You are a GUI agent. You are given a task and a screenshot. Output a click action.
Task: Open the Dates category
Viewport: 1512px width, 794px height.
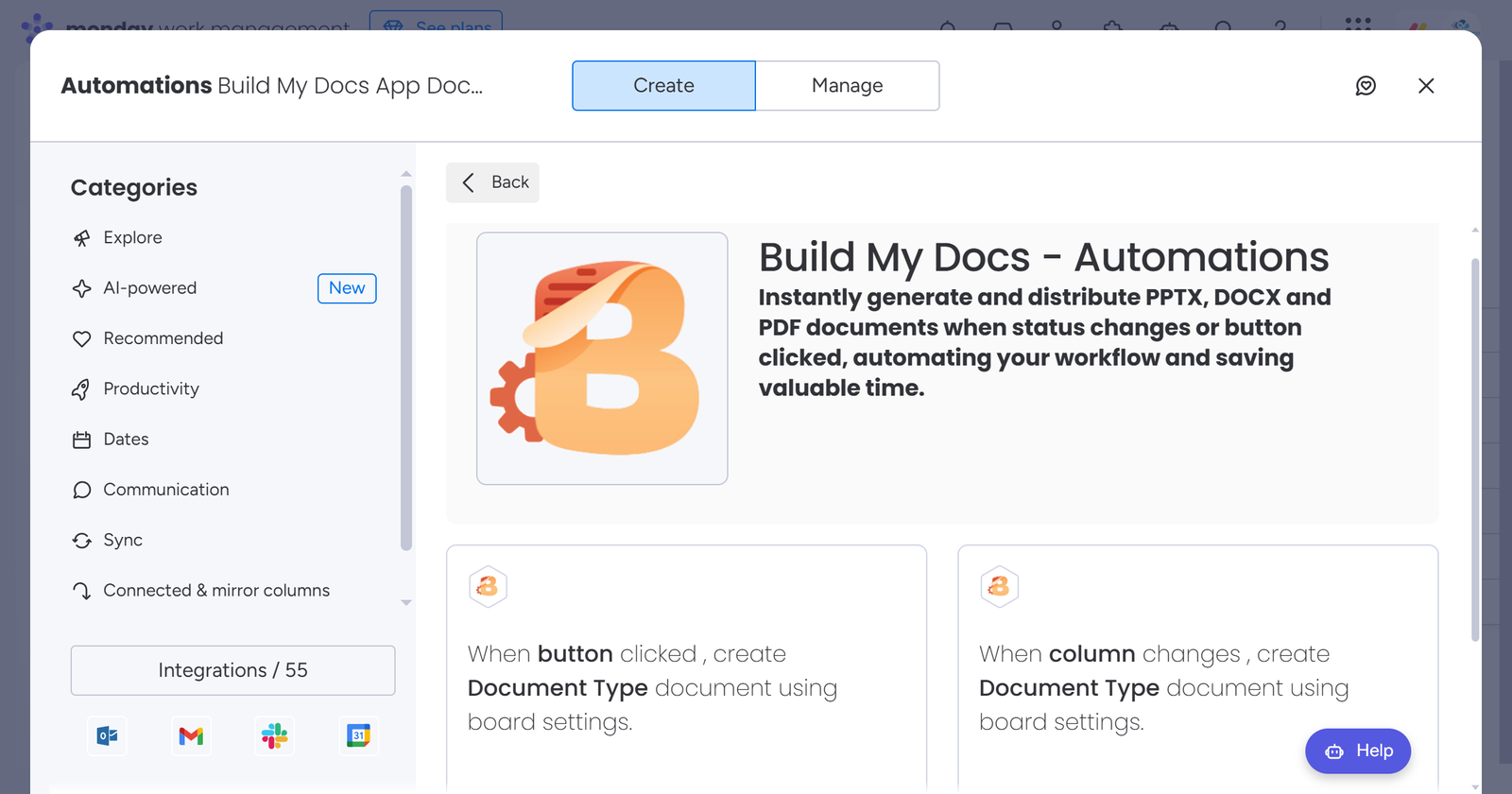click(126, 440)
